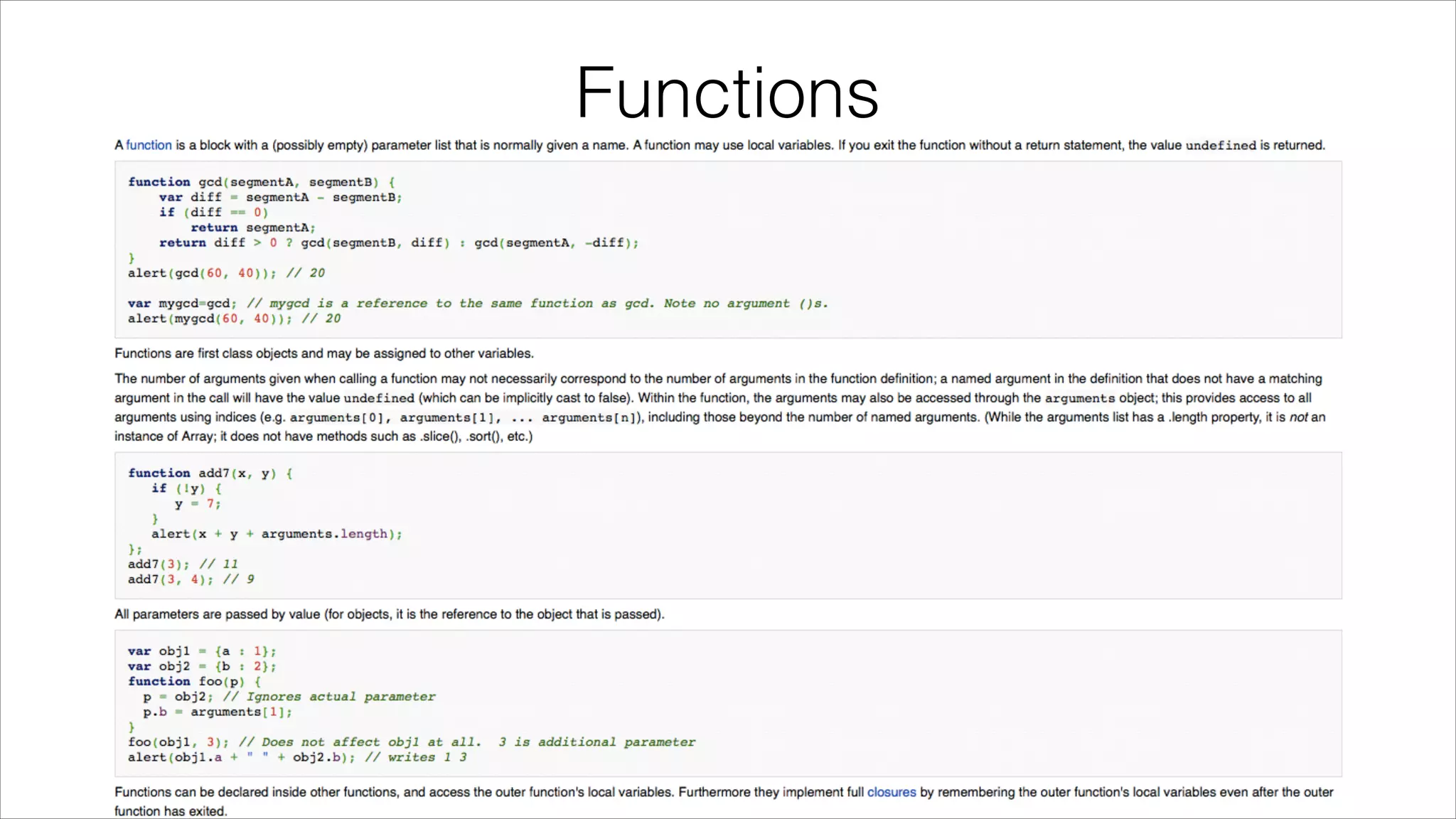Image resolution: width=1456 pixels, height=819 pixels.
Task: Click 'function gcd(segmentA, segmentB)' line
Action: click(261, 182)
